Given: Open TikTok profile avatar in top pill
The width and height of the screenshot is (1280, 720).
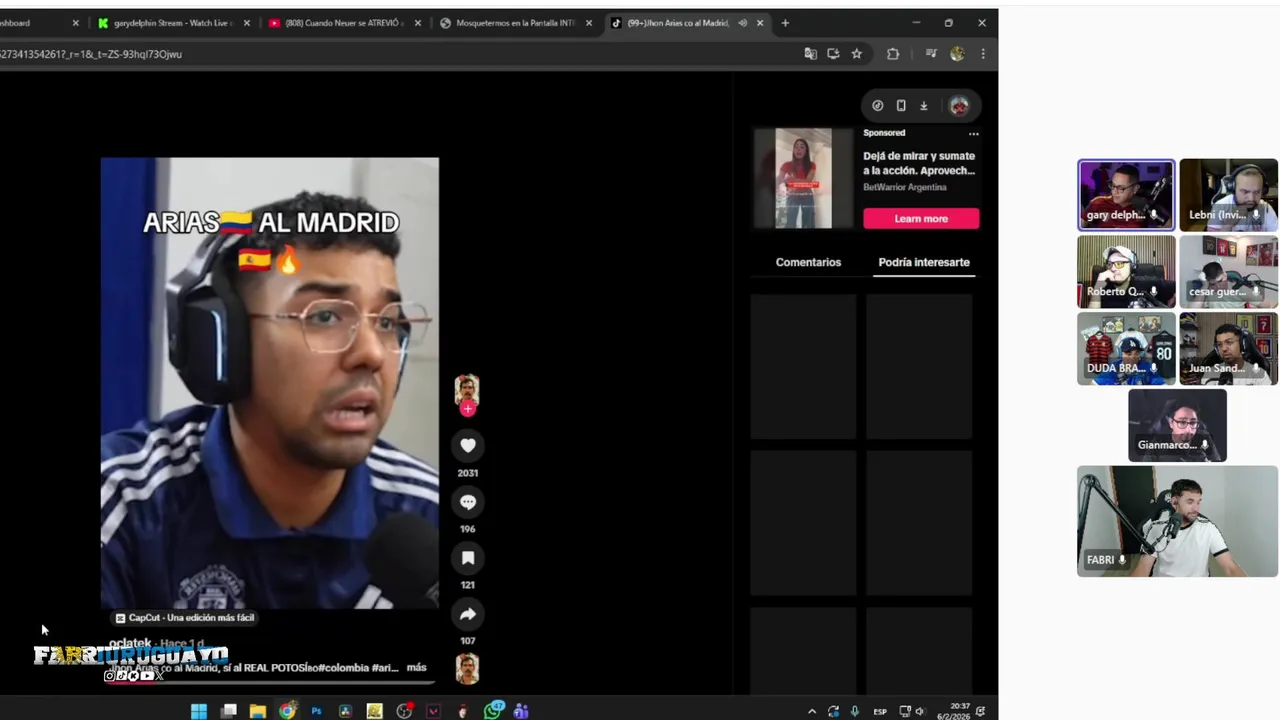Looking at the screenshot, I should [959, 105].
